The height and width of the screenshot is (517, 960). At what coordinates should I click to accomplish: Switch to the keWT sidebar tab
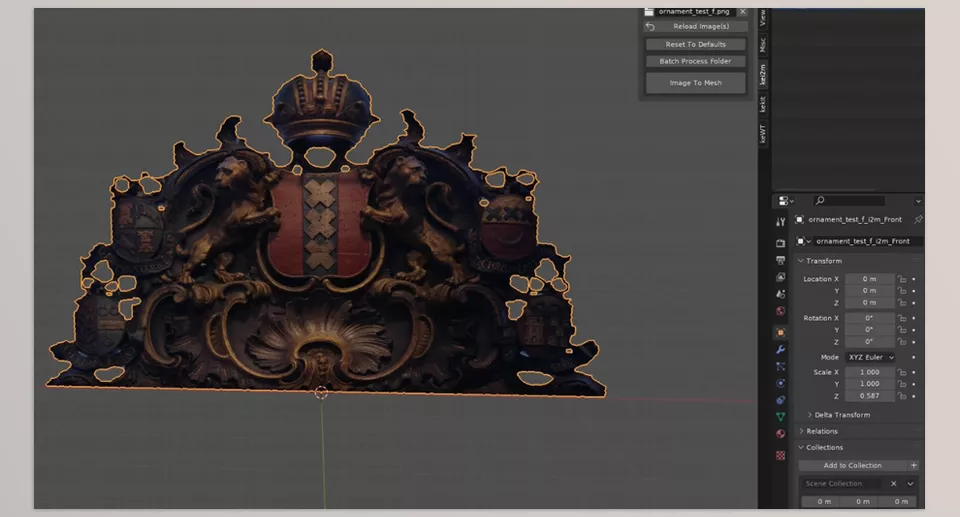pos(763,134)
